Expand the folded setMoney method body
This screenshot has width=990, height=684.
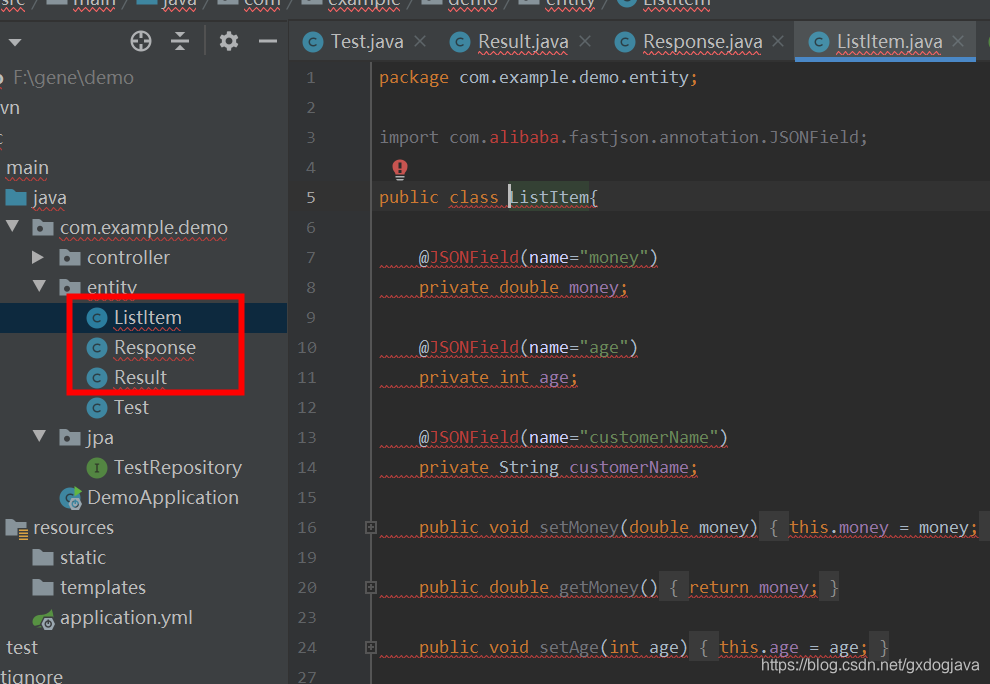pyautogui.click(x=370, y=527)
